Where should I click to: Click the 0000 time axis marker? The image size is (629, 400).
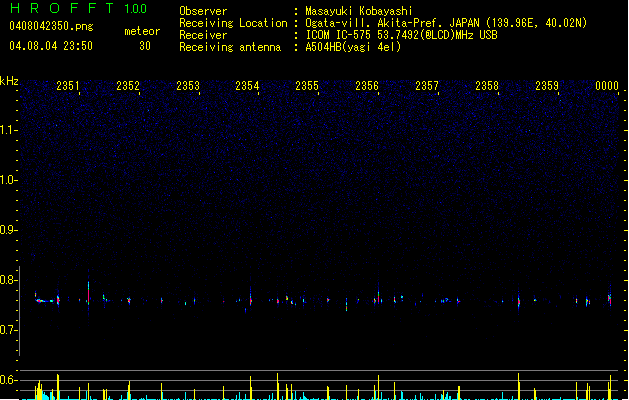coord(607,86)
